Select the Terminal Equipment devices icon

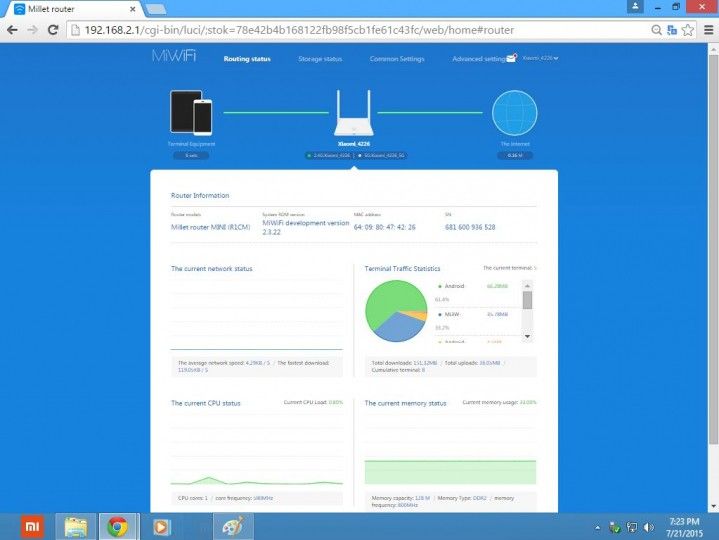pos(191,113)
